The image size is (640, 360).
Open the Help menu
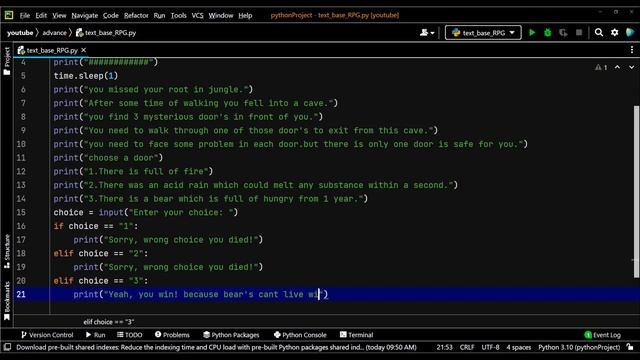(245, 16)
